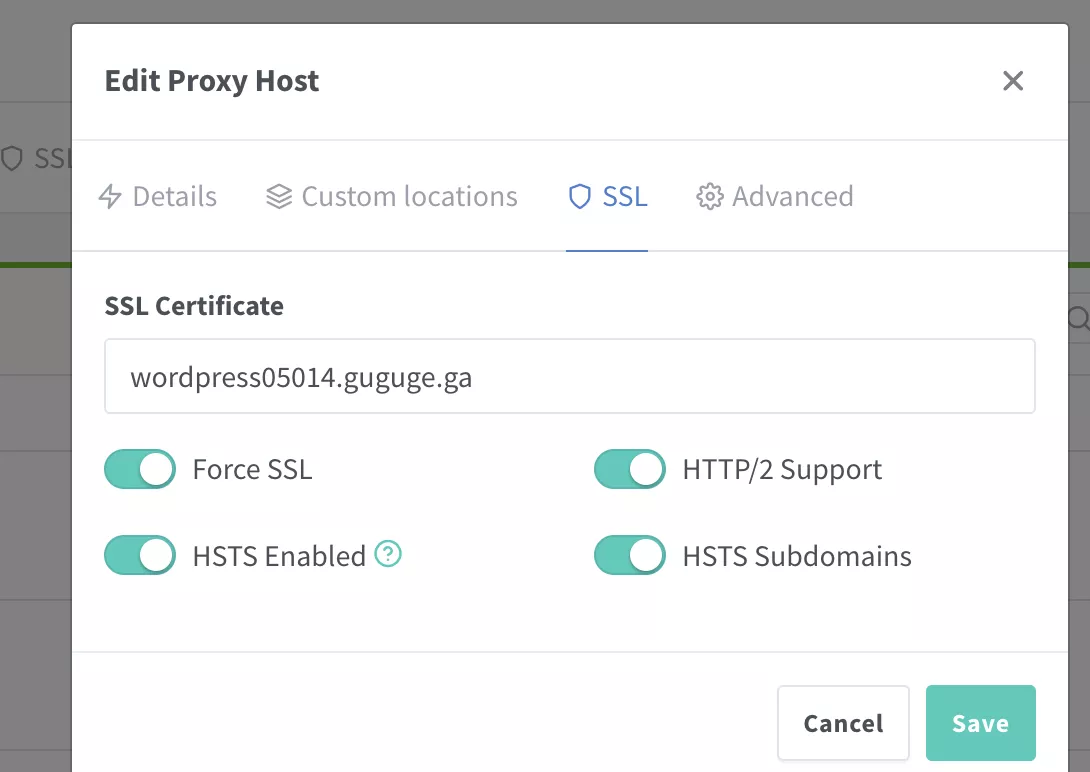Turn off the HTTP/2 Support switch
Viewport: 1090px width, 772px height.
(x=630, y=469)
